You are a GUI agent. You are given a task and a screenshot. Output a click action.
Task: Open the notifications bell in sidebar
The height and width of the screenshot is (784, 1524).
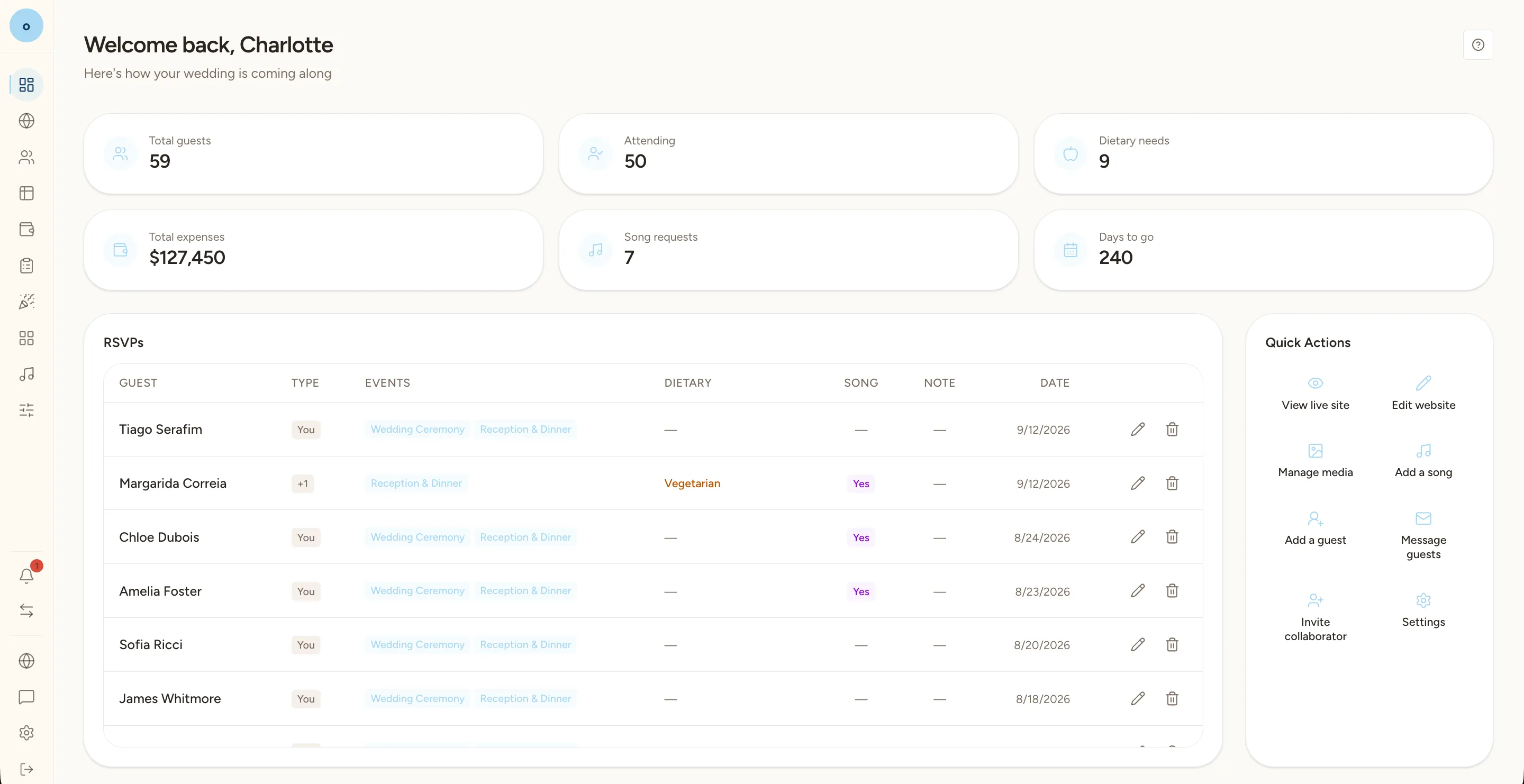[x=26, y=575]
